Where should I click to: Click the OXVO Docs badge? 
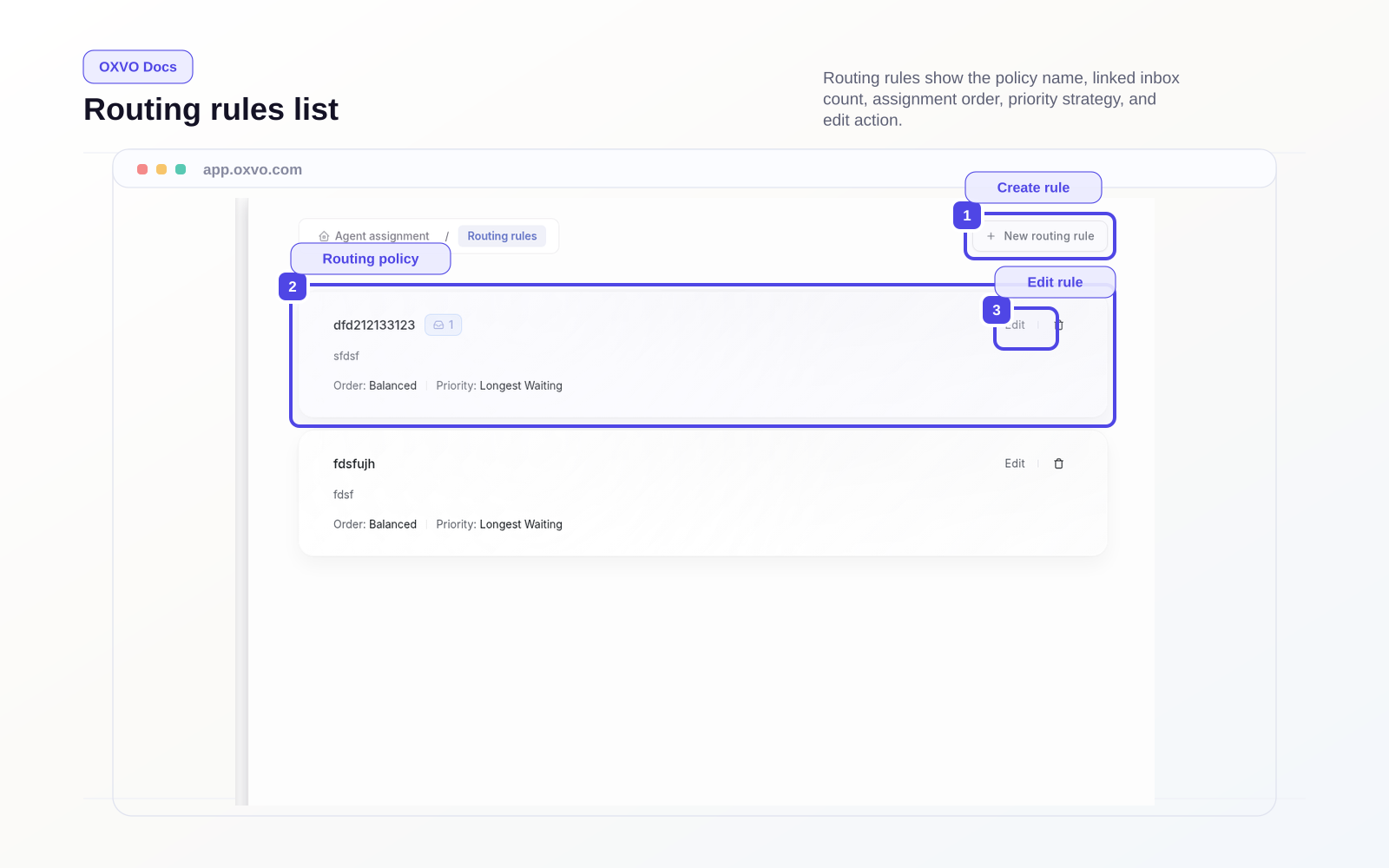point(138,67)
